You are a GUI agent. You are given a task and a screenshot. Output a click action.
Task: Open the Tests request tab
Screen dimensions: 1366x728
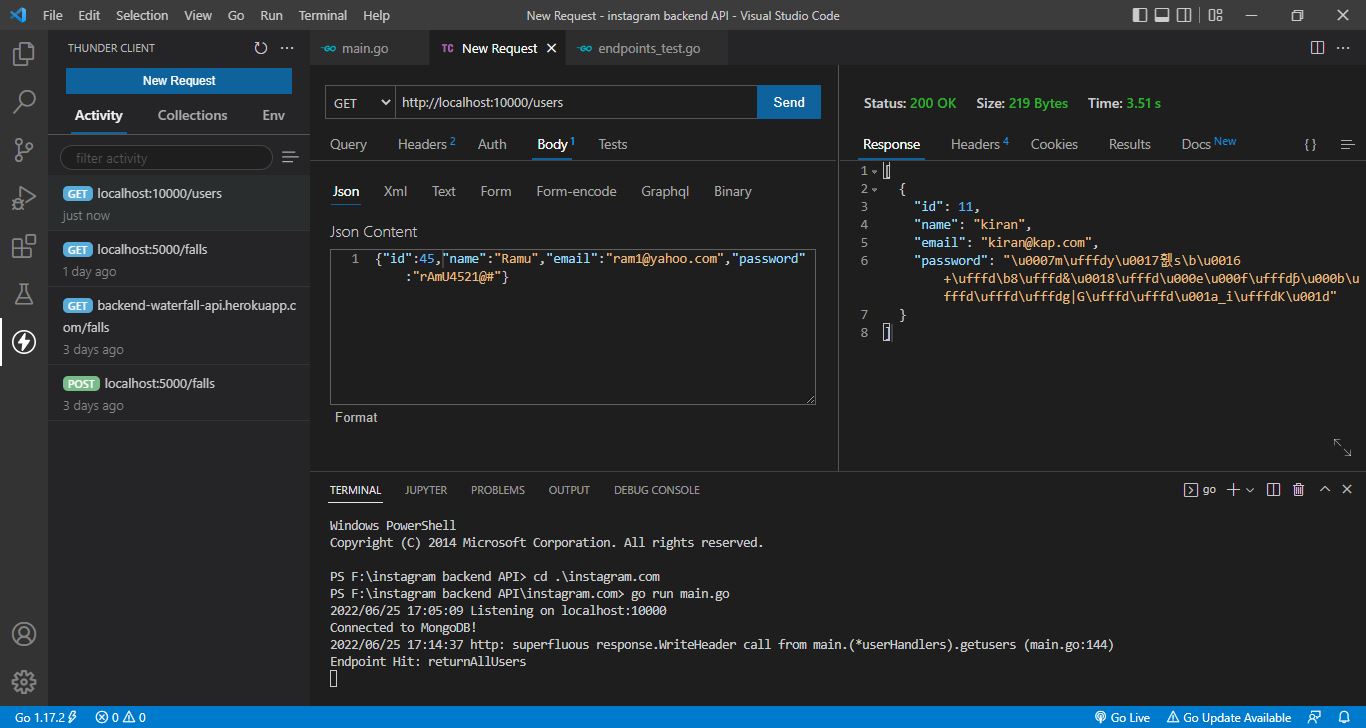613,144
